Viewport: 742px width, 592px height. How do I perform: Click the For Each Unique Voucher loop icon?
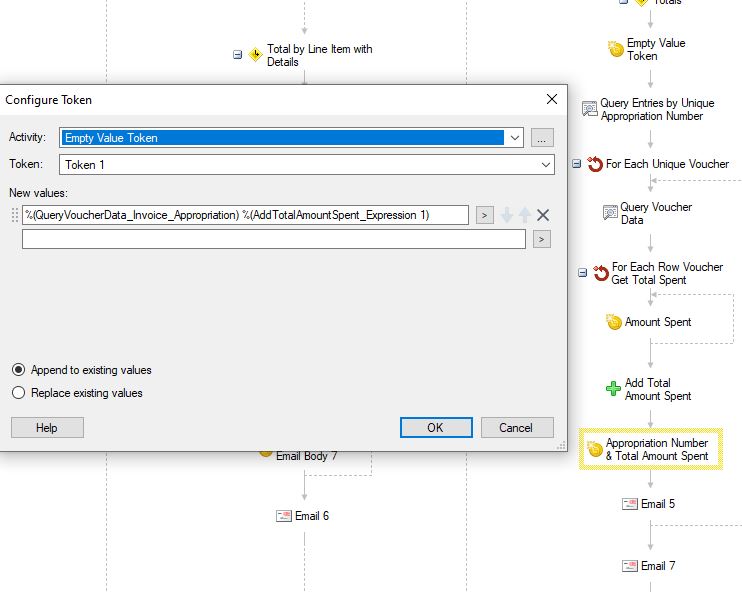595,164
